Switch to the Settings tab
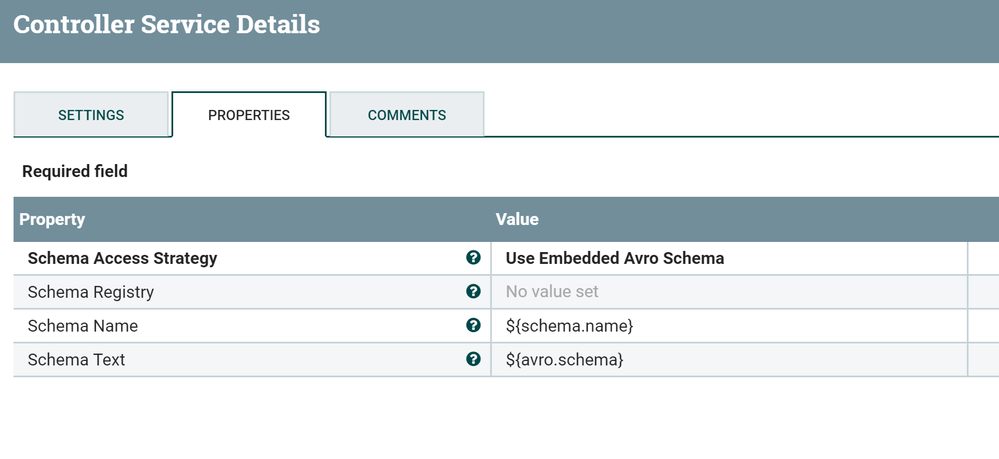 [91, 115]
